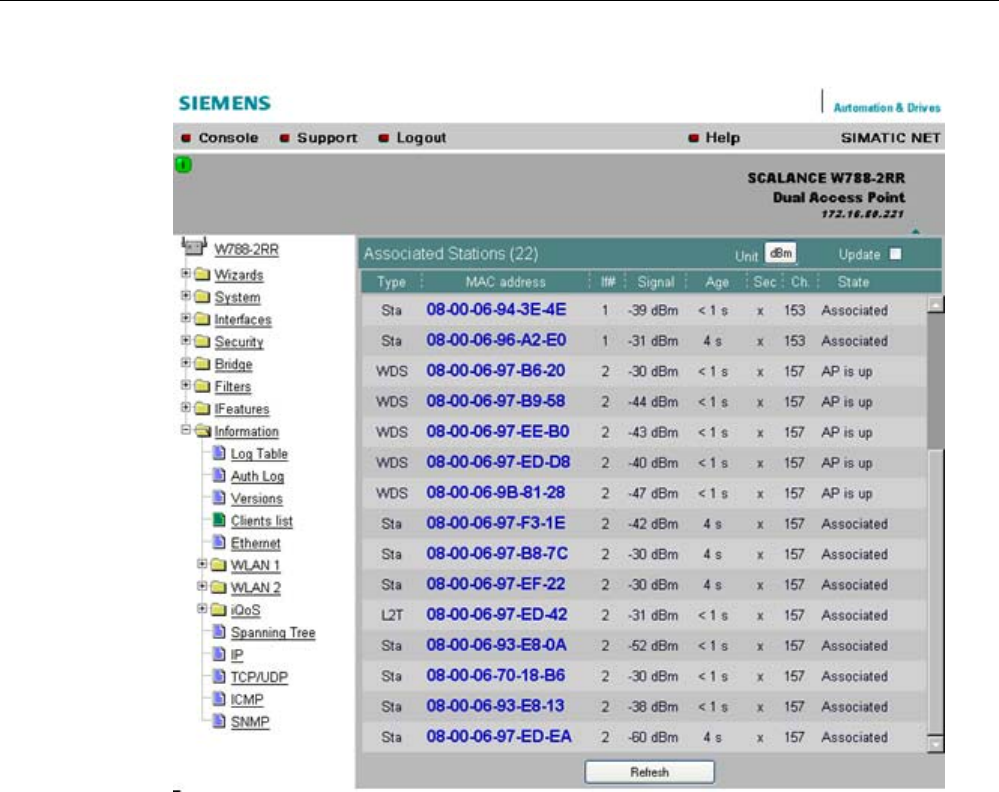Click the Spanning Tree page icon

pyautogui.click(x=219, y=631)
